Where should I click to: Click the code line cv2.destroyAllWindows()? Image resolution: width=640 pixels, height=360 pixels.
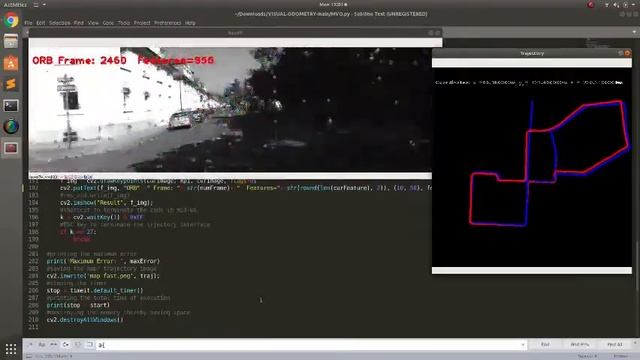[85, 320]
